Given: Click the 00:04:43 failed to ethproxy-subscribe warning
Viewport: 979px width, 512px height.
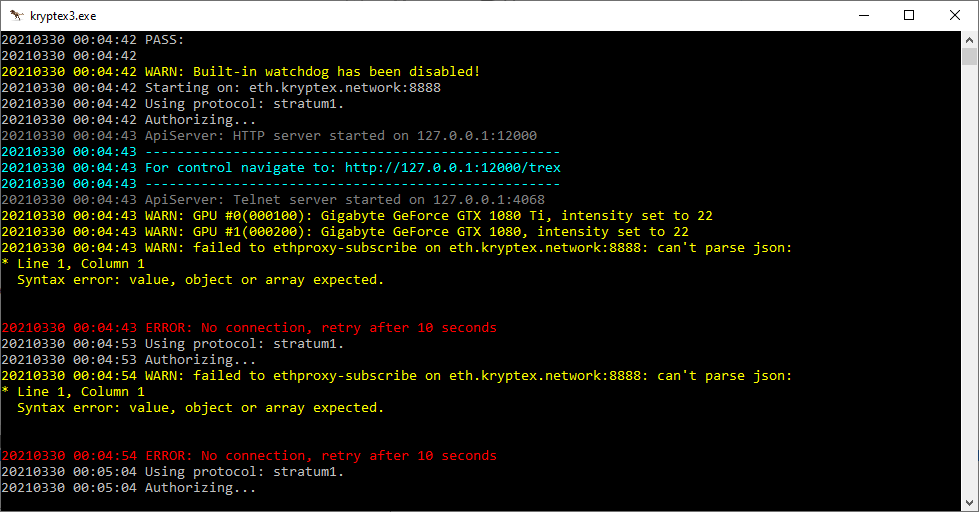Looking at the screenshot, I should (396, 247).
